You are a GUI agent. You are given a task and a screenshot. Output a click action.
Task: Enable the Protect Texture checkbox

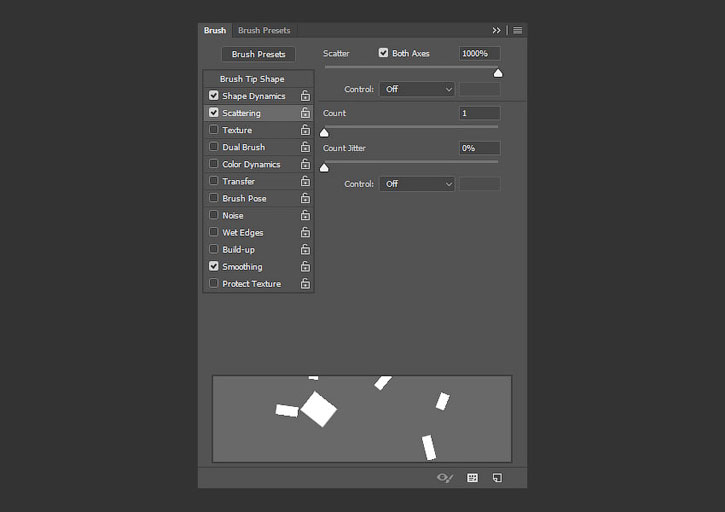214,283
